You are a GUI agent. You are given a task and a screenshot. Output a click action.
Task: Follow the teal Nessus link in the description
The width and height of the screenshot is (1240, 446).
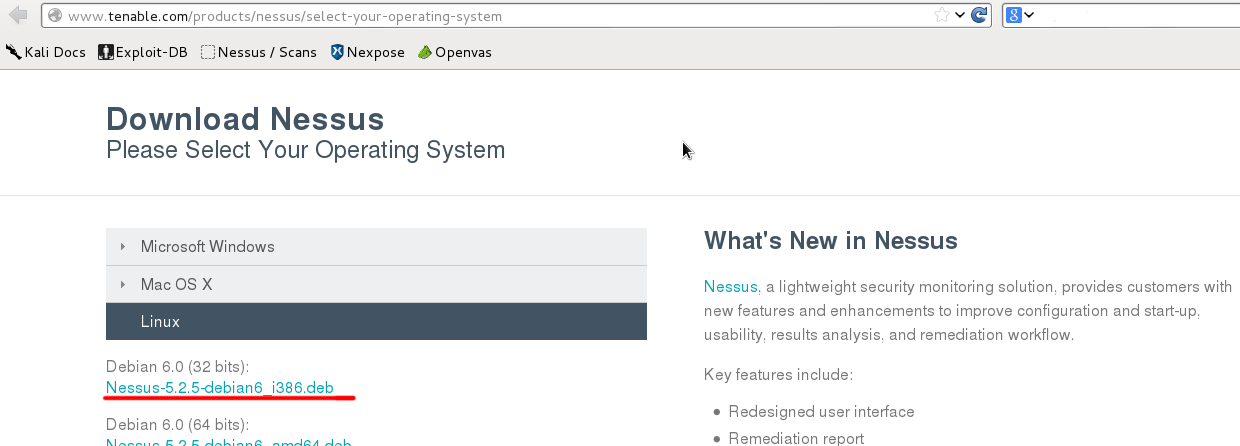pos(731,287)
